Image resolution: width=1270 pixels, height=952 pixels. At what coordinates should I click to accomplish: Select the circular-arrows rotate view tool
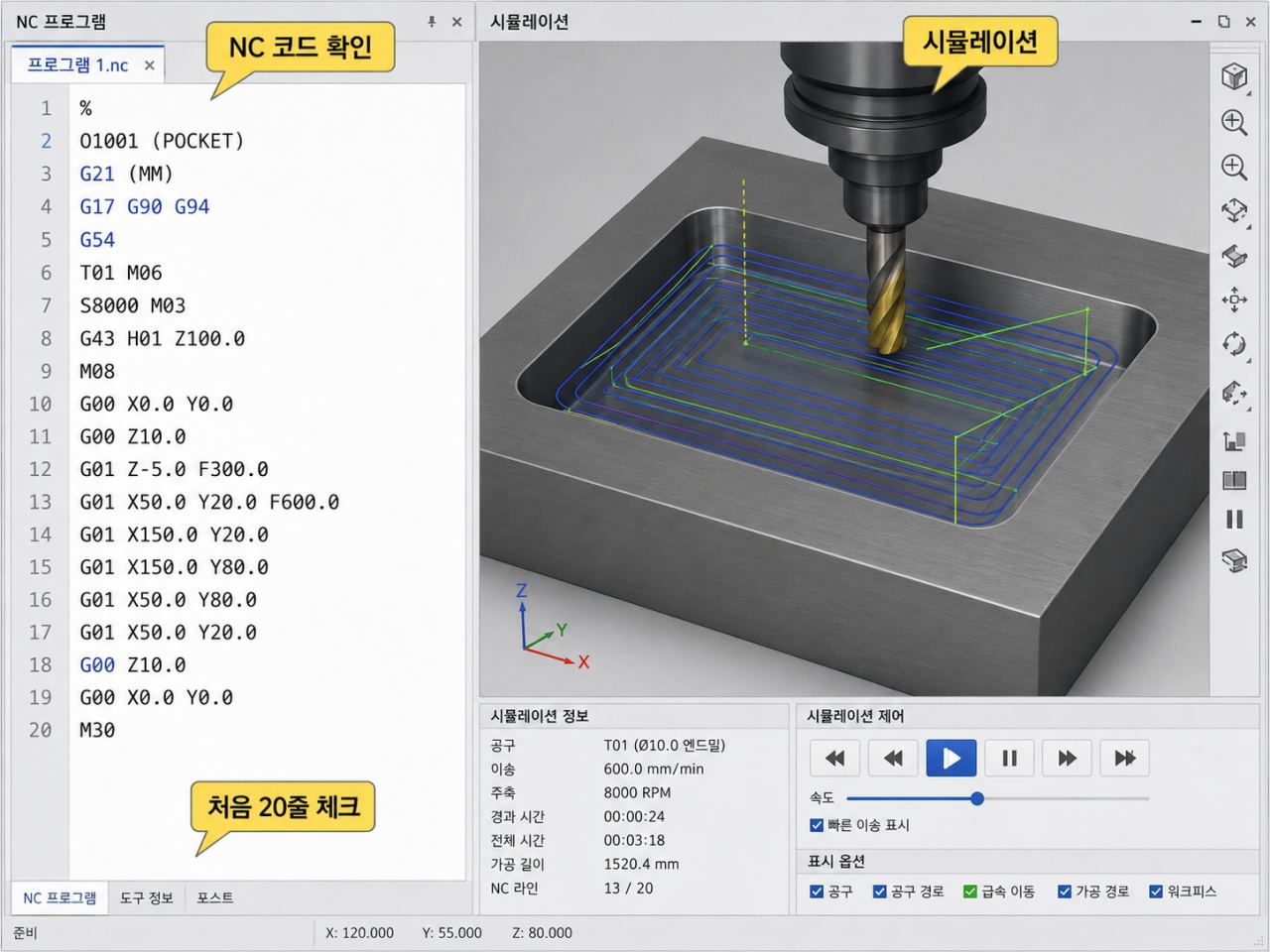point(1233,344)
